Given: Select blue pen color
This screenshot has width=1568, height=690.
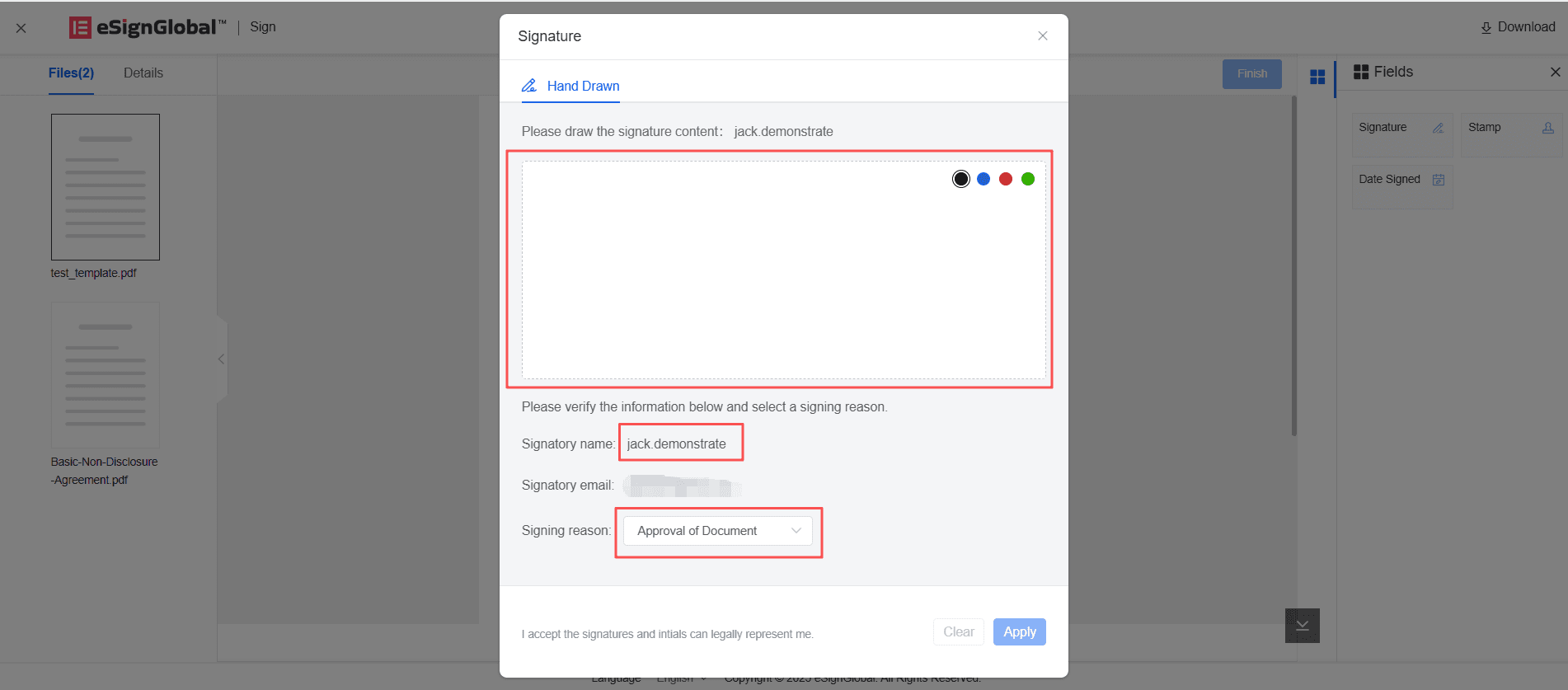Looking at the screenshot, I should [x=984, y=179].
